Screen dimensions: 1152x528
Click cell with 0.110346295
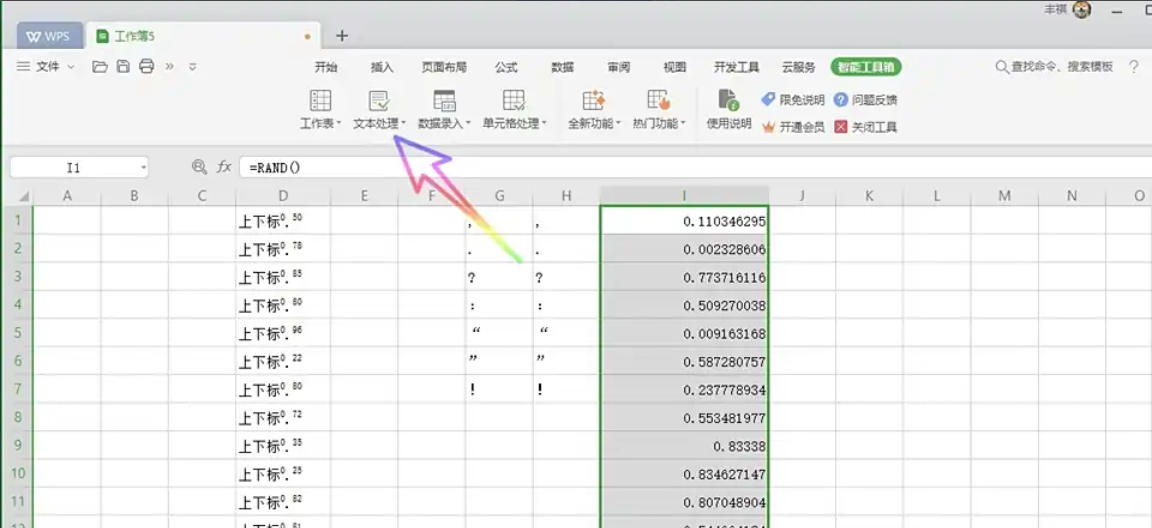[x=684, y=220]
